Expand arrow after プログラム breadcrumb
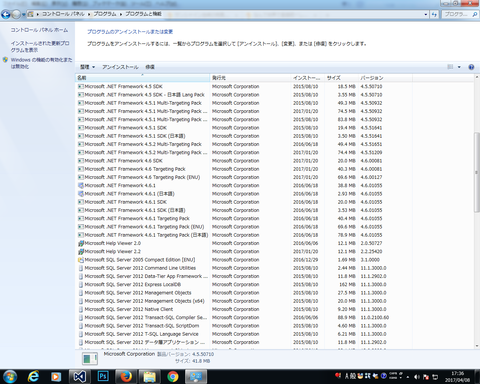Image resolution: width=480 pixels, height=384 pixels. pos(121,14)
